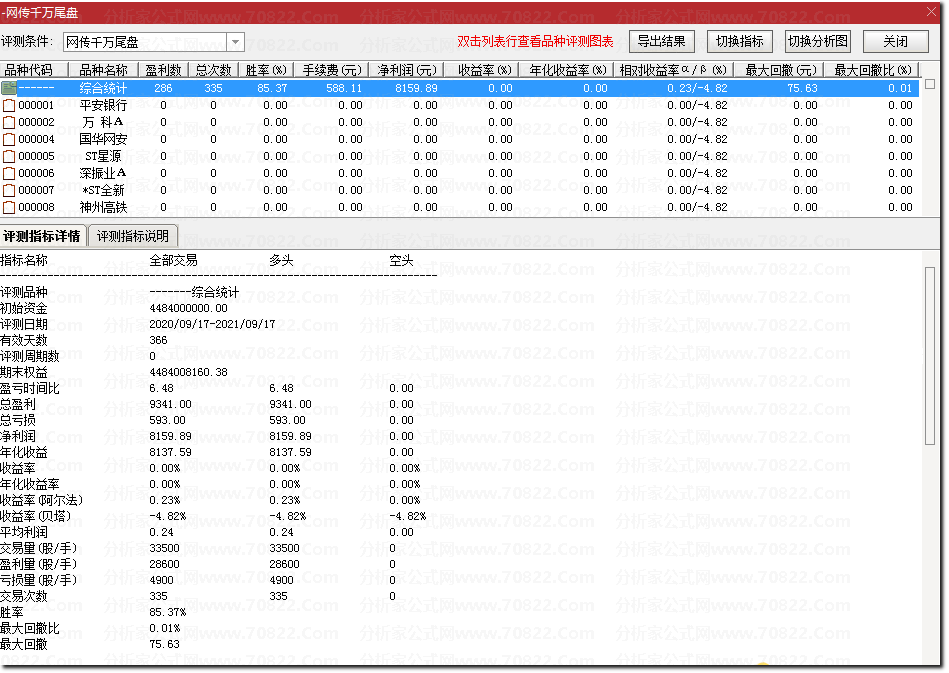949x673 pixels.
Task: Sort by 最大回撤比(%) column header
Action: point(873,70)
